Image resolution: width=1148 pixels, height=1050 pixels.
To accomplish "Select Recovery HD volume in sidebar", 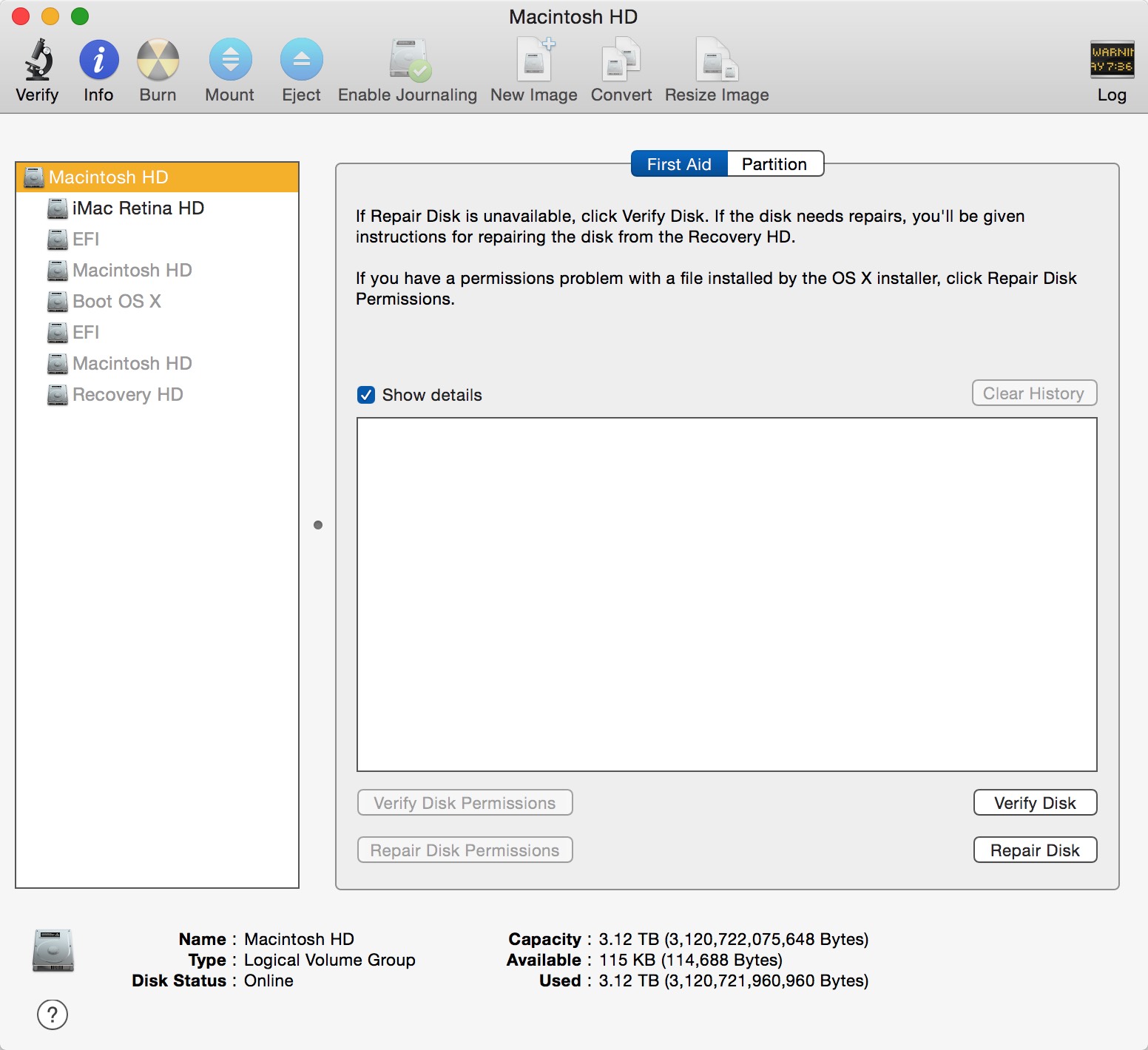I will pos(127,395).
